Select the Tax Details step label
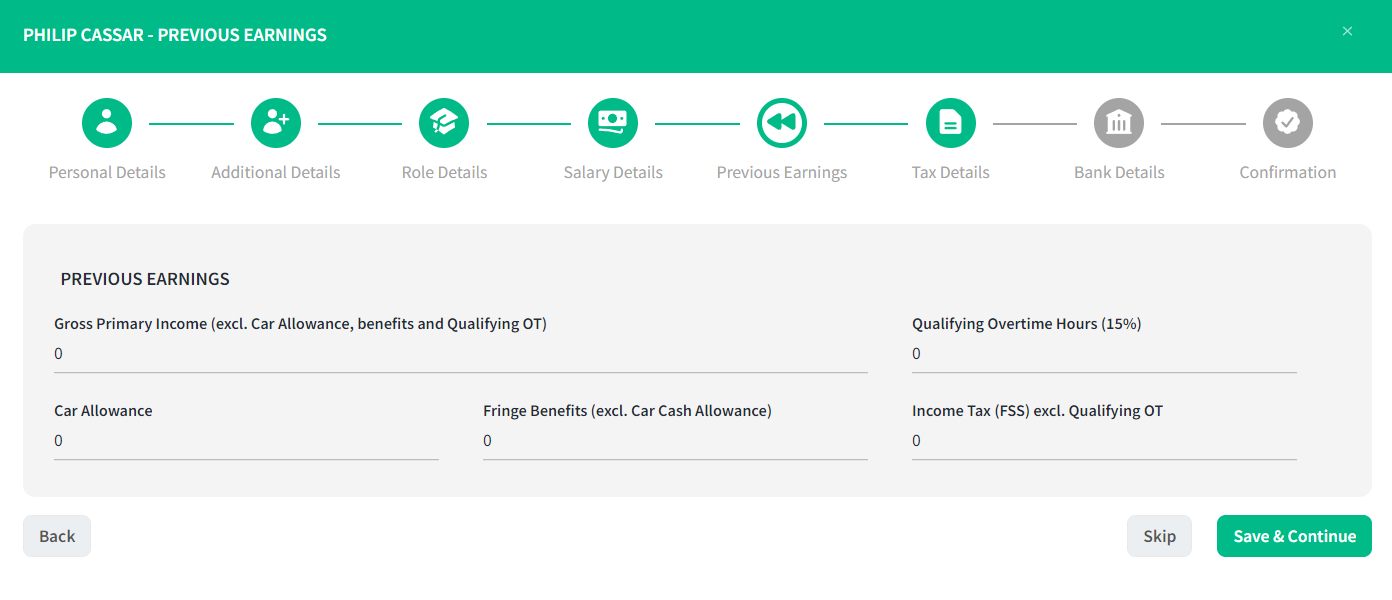This screenshot has height=600, width=1392. (x=951, y=172)
